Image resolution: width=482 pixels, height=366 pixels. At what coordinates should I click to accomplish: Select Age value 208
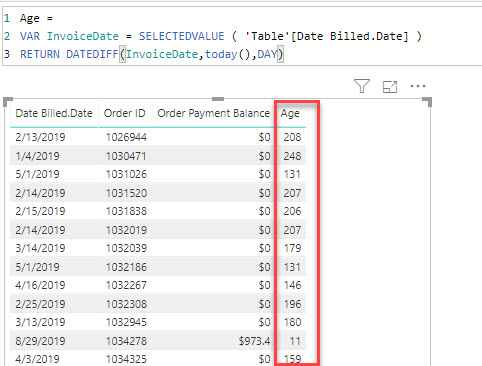292,137
